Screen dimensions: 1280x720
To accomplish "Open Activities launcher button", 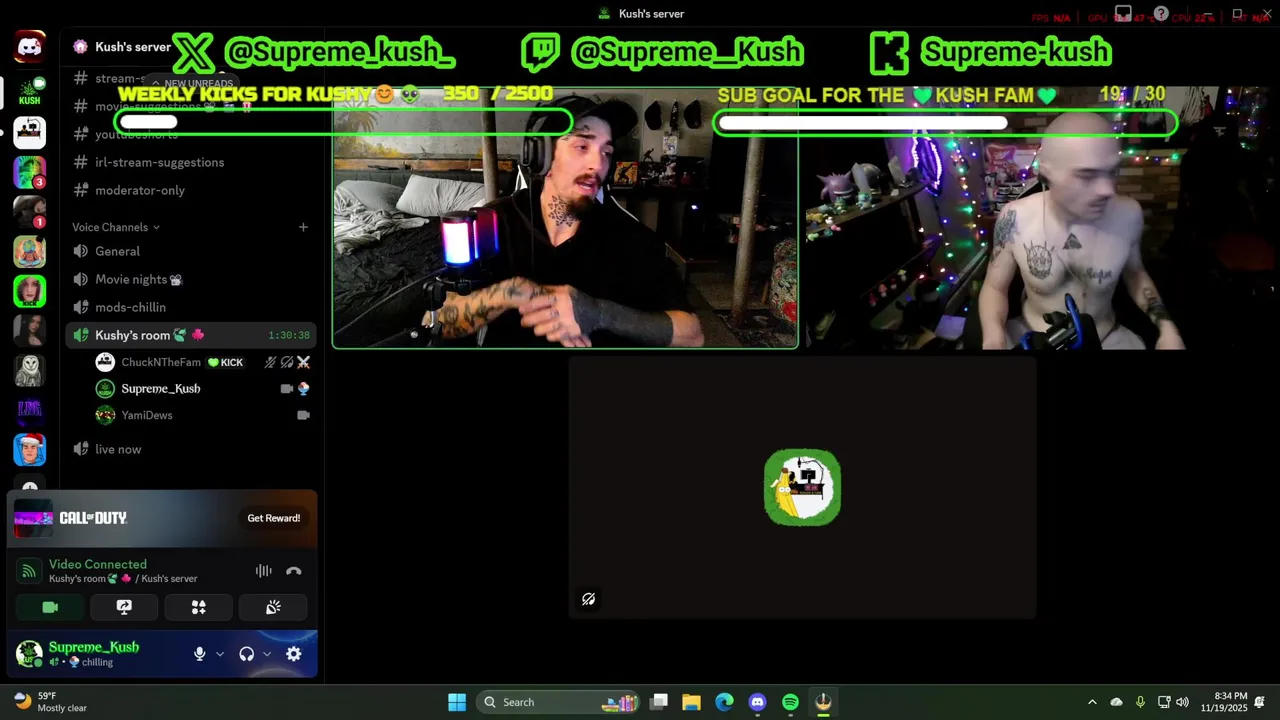I will click(199, 607).
